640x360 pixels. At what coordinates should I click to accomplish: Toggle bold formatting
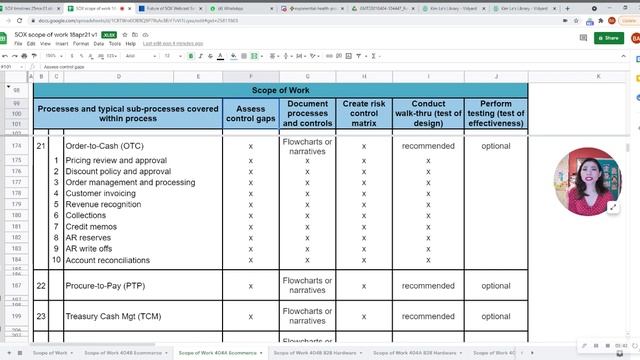tap(191, 56)
